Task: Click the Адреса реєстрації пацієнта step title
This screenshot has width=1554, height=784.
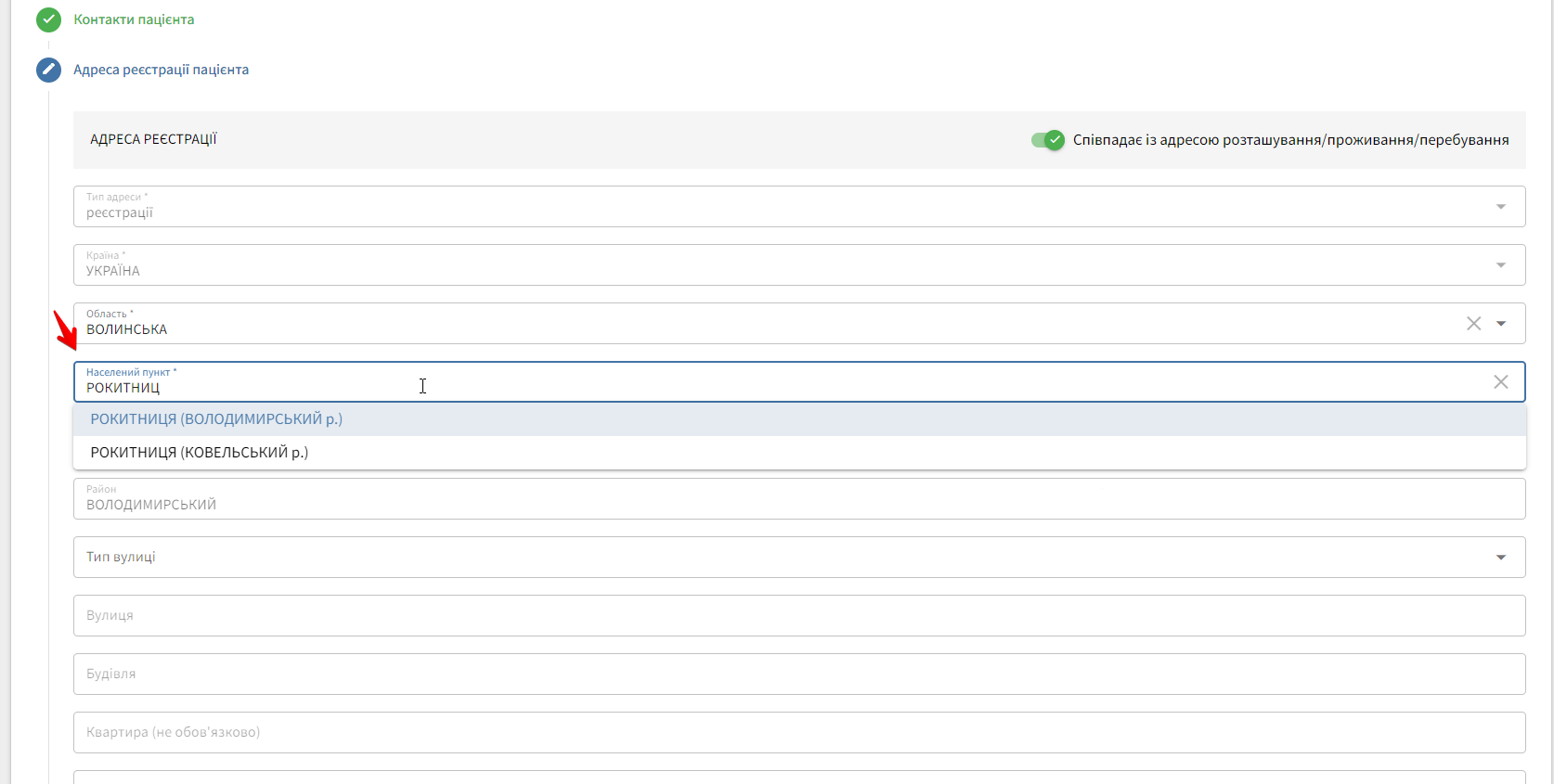Action: click(x=161, y=70)
